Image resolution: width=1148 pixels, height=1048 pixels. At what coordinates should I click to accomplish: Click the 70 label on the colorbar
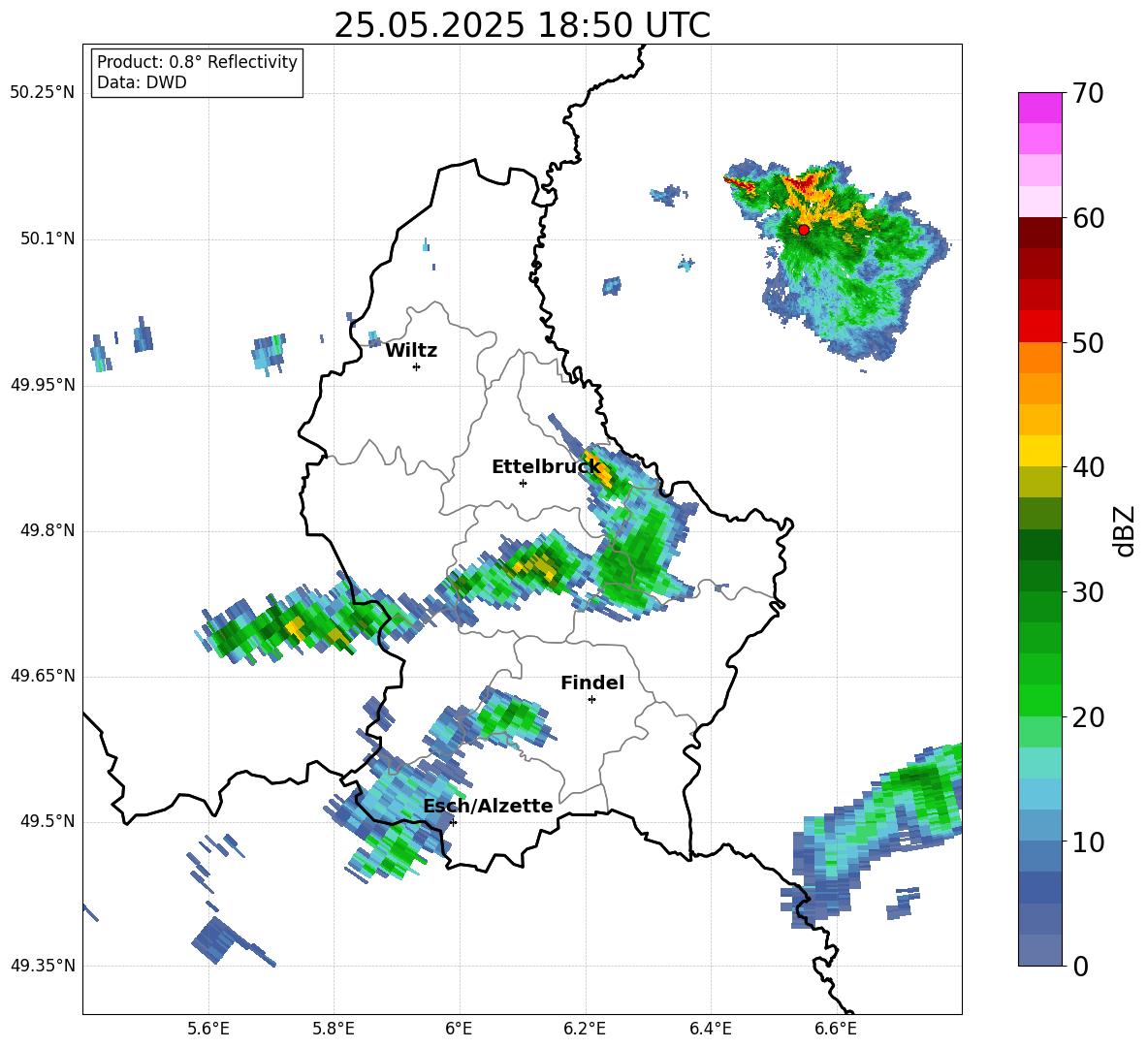tap(1088, 94)
